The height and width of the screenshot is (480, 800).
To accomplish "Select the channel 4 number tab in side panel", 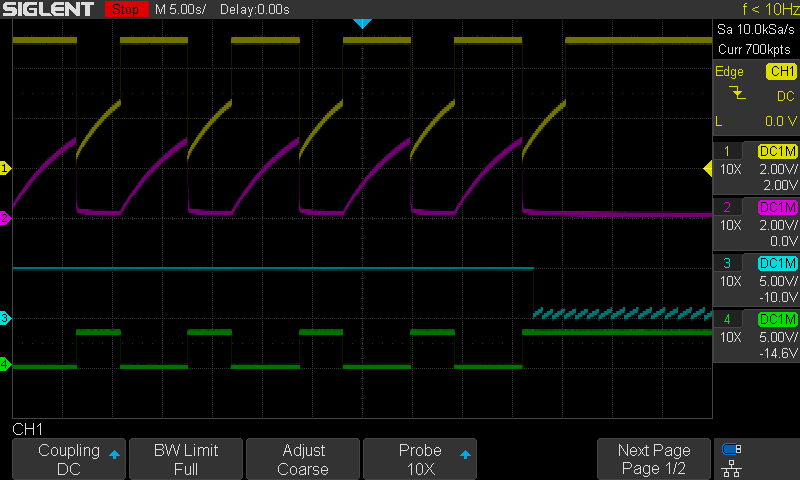I will 727,319.
